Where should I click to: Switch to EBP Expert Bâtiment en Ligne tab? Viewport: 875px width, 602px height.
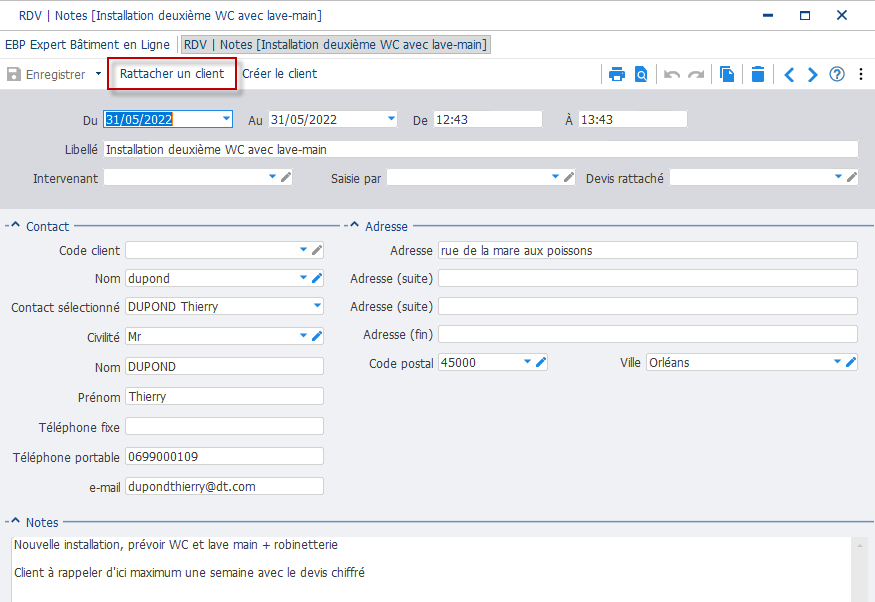[x=87, y=45]
